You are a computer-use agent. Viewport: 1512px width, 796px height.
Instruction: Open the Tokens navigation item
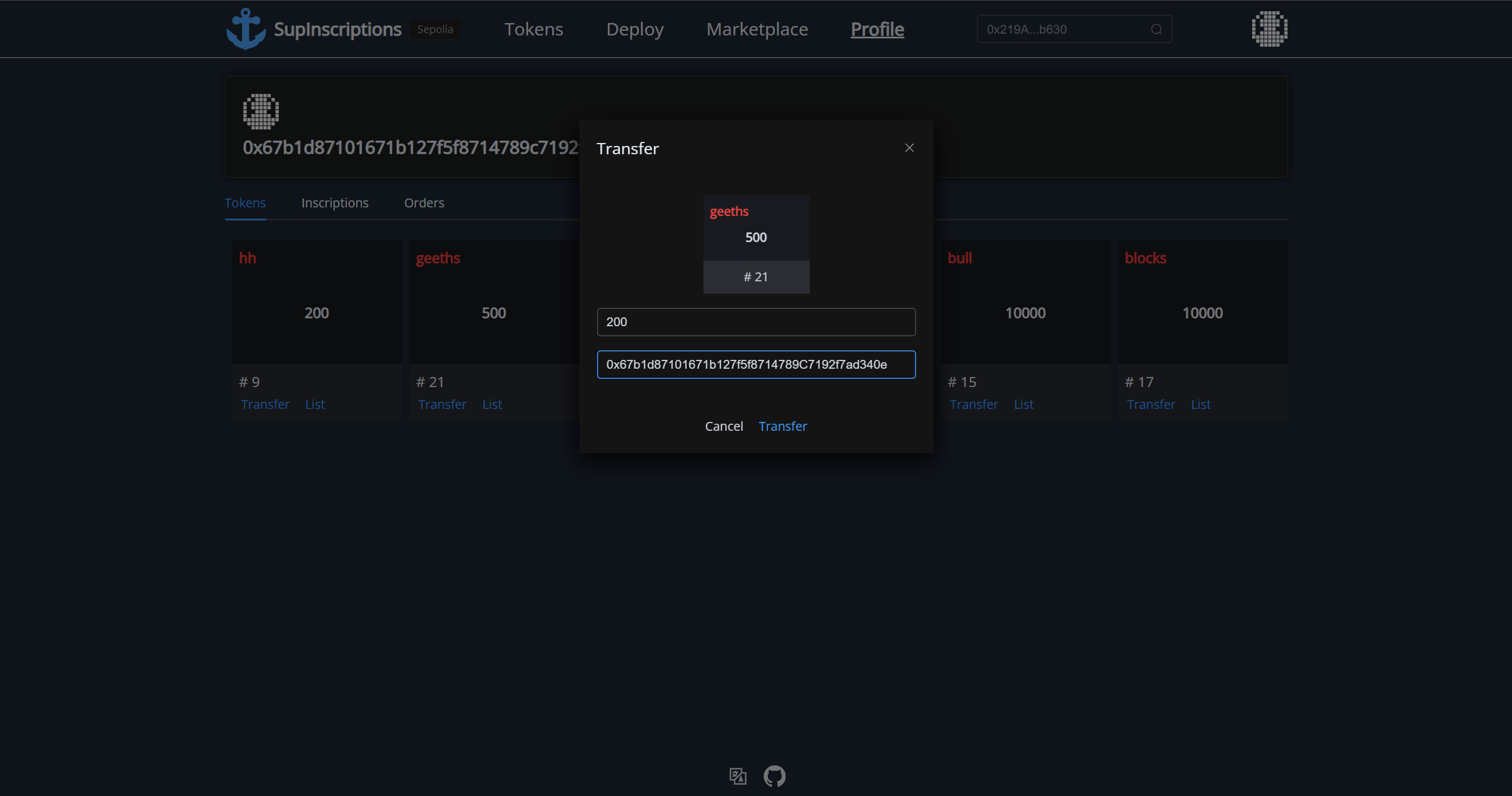tap(533, 29)
